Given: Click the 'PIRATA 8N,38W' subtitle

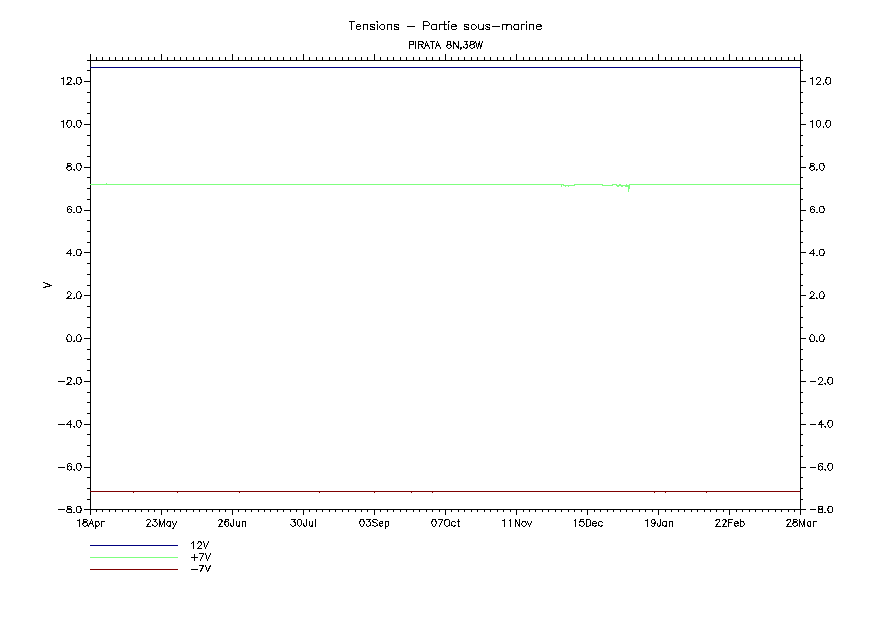Looking at the screenshot, I should [445, 45].
